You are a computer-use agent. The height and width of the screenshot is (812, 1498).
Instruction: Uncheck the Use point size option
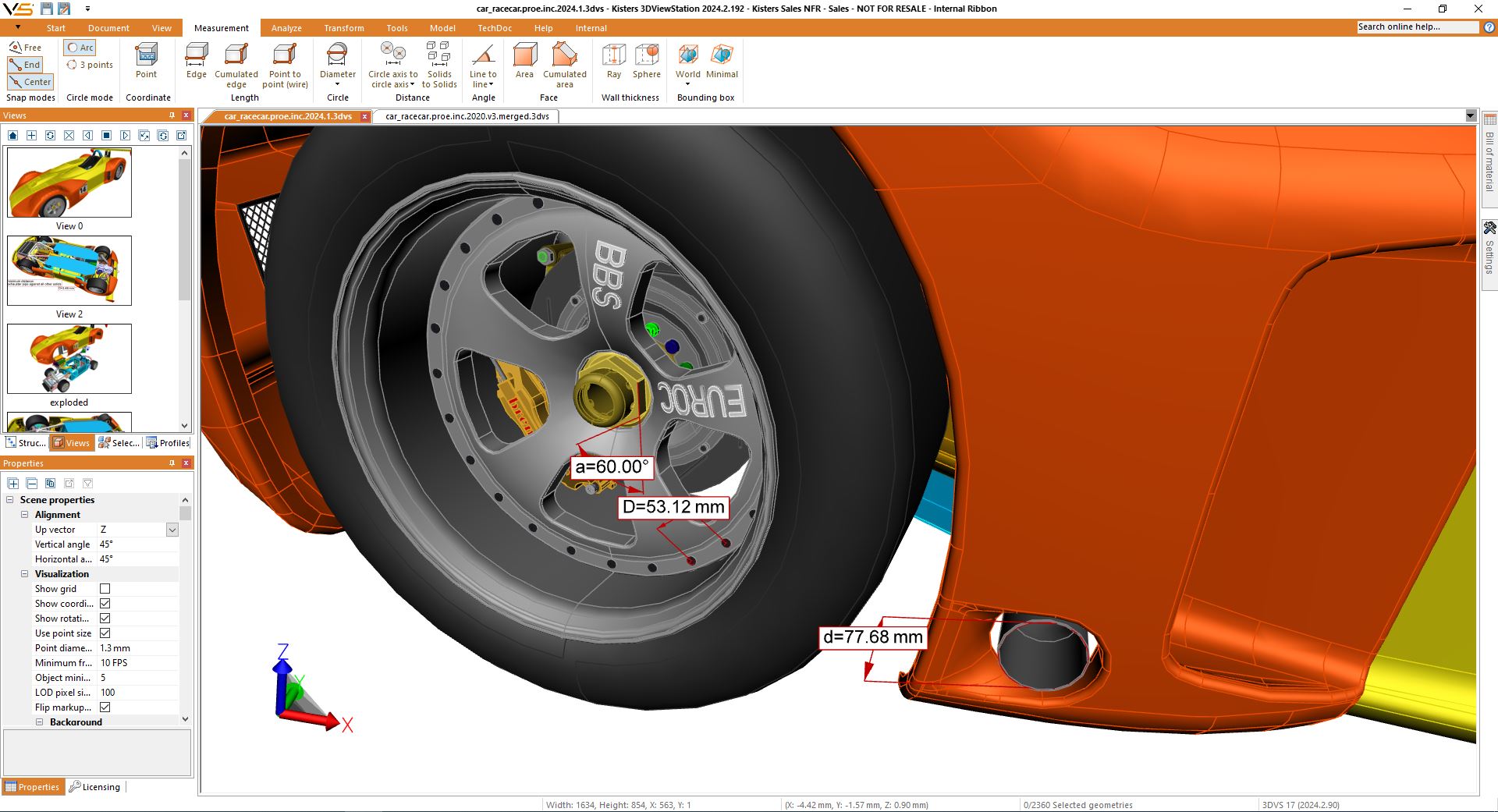pyautogui.click(x=105, y=633)
